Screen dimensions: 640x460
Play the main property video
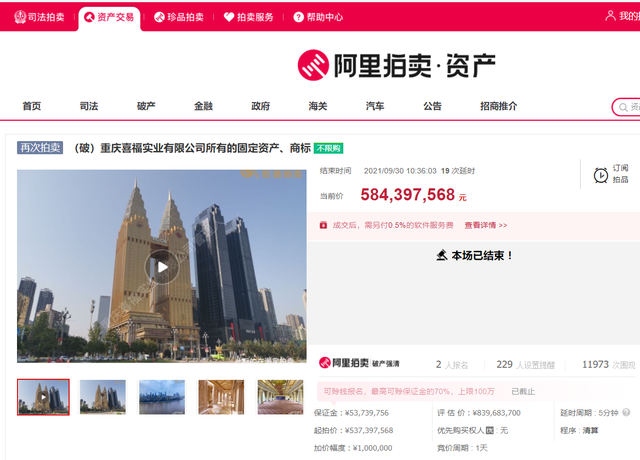tap(162, 267)
